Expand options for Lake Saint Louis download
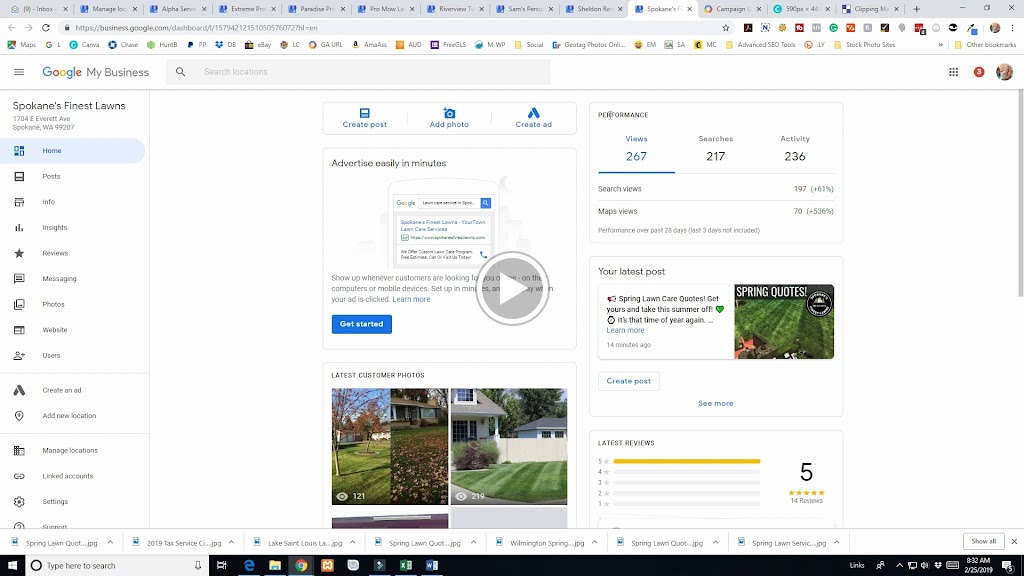Image resolution: width=1024 pixels, height=576 pixels. 352,543
